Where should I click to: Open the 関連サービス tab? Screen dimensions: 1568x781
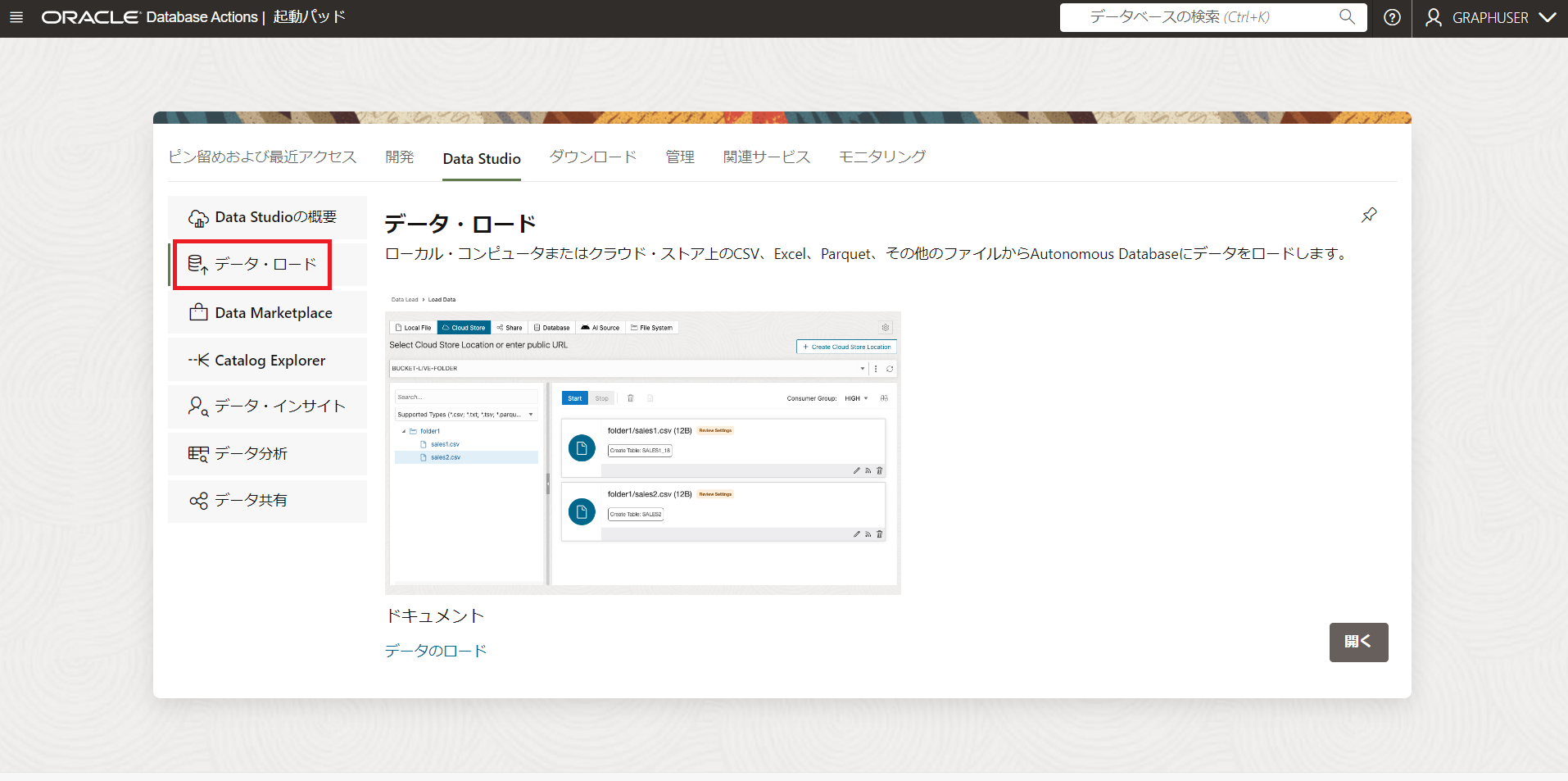[766, 157]
